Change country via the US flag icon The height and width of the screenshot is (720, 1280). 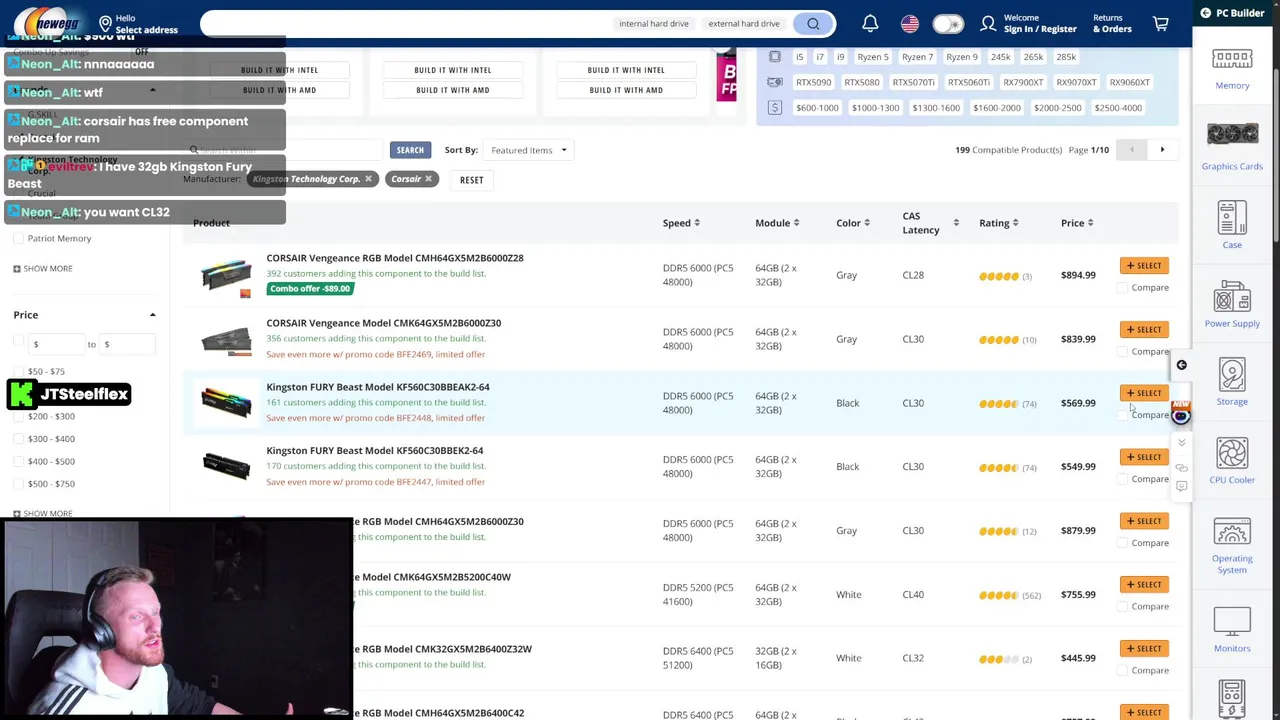click(909, 23)
